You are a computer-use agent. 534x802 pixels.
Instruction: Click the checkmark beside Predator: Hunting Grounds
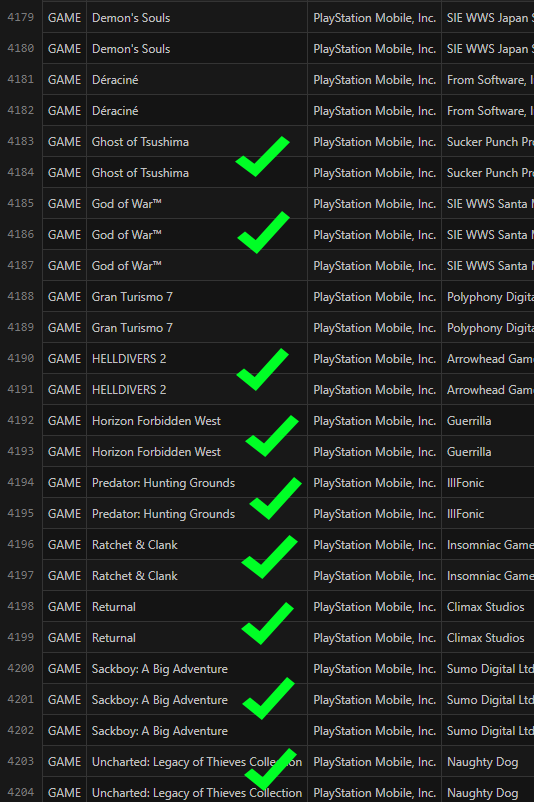[275, 498]
